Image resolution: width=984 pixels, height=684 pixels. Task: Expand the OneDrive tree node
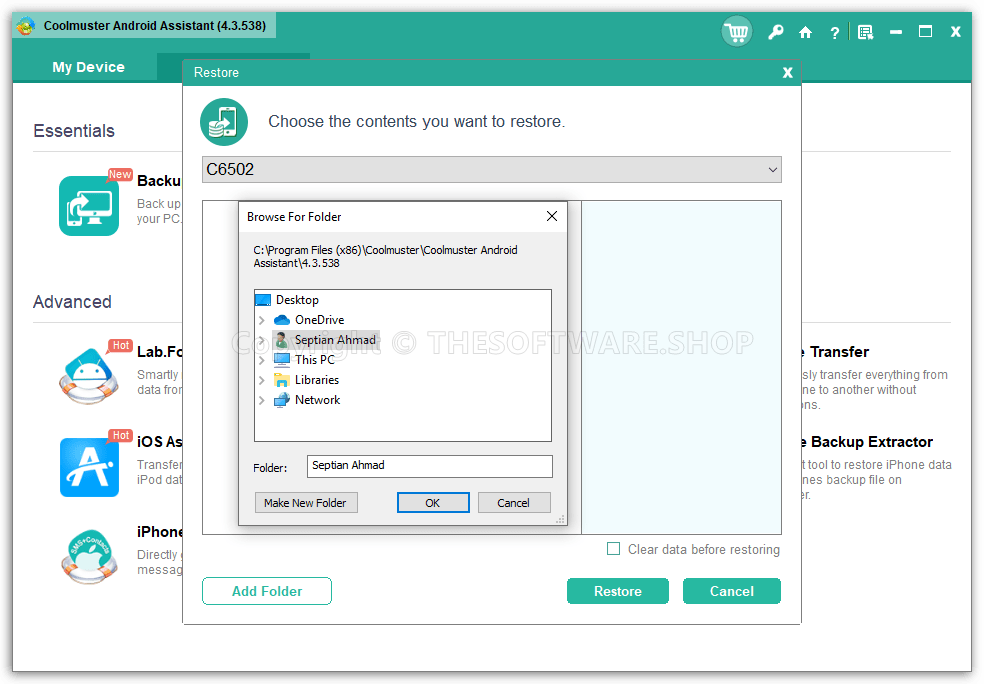coord(262,320)
